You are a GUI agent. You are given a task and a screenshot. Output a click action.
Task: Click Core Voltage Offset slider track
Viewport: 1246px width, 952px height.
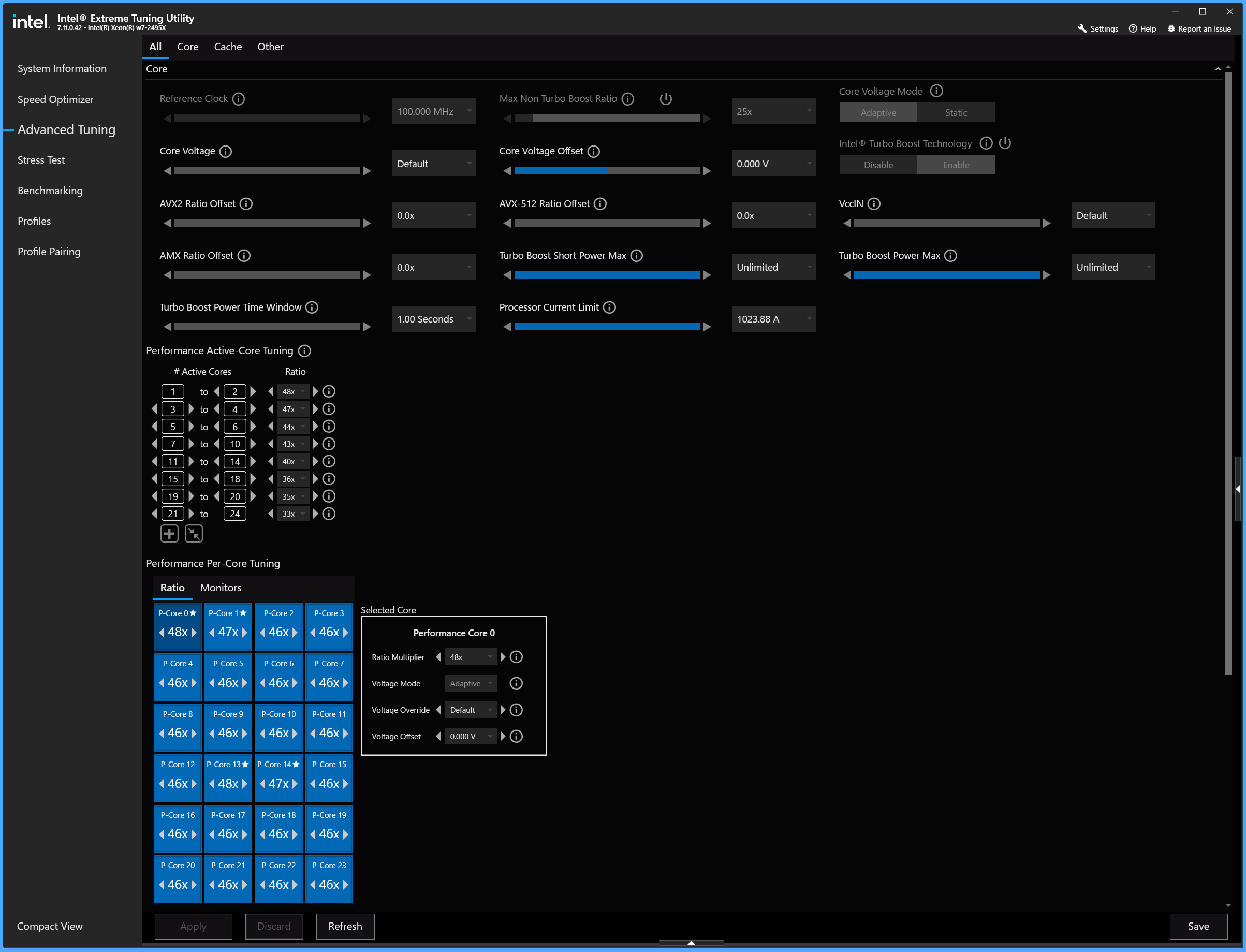[x=607, y=171]
